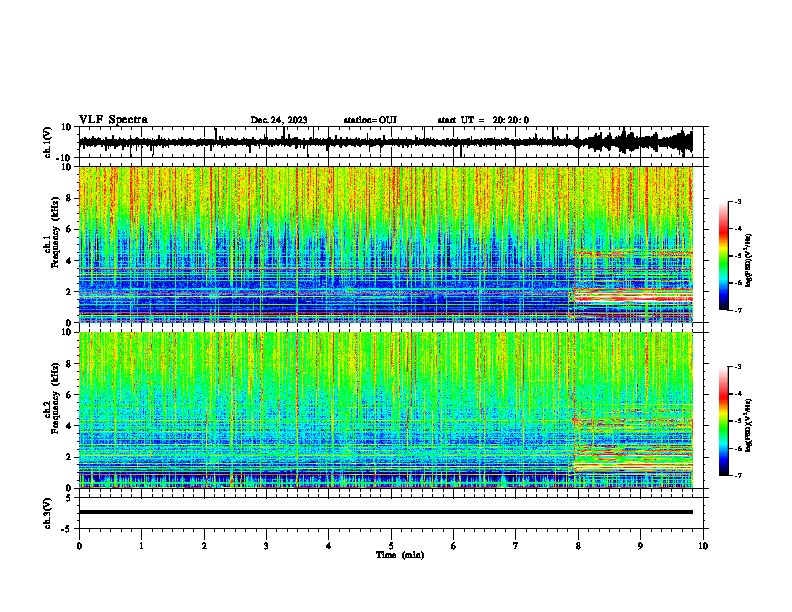Pick the ch.2 spectrogram color scale bar
The height and width of the screenshot is (612, 792).
coord(723,421)
